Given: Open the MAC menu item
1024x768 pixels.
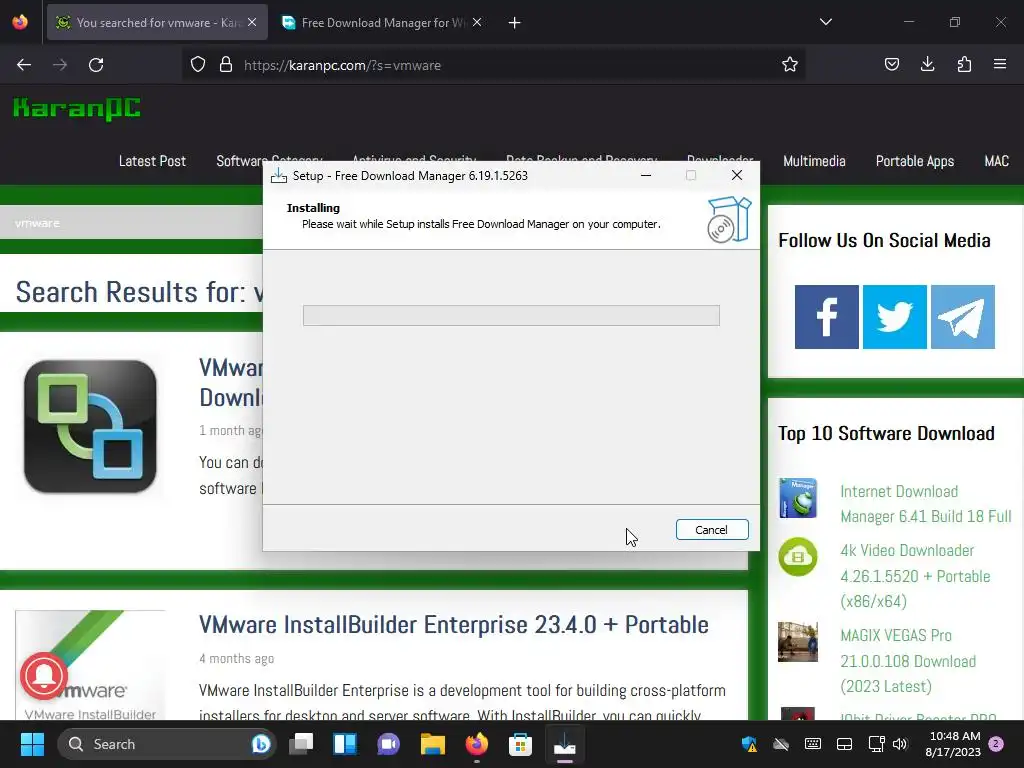Looking at the screenshot, I should 997,161.
